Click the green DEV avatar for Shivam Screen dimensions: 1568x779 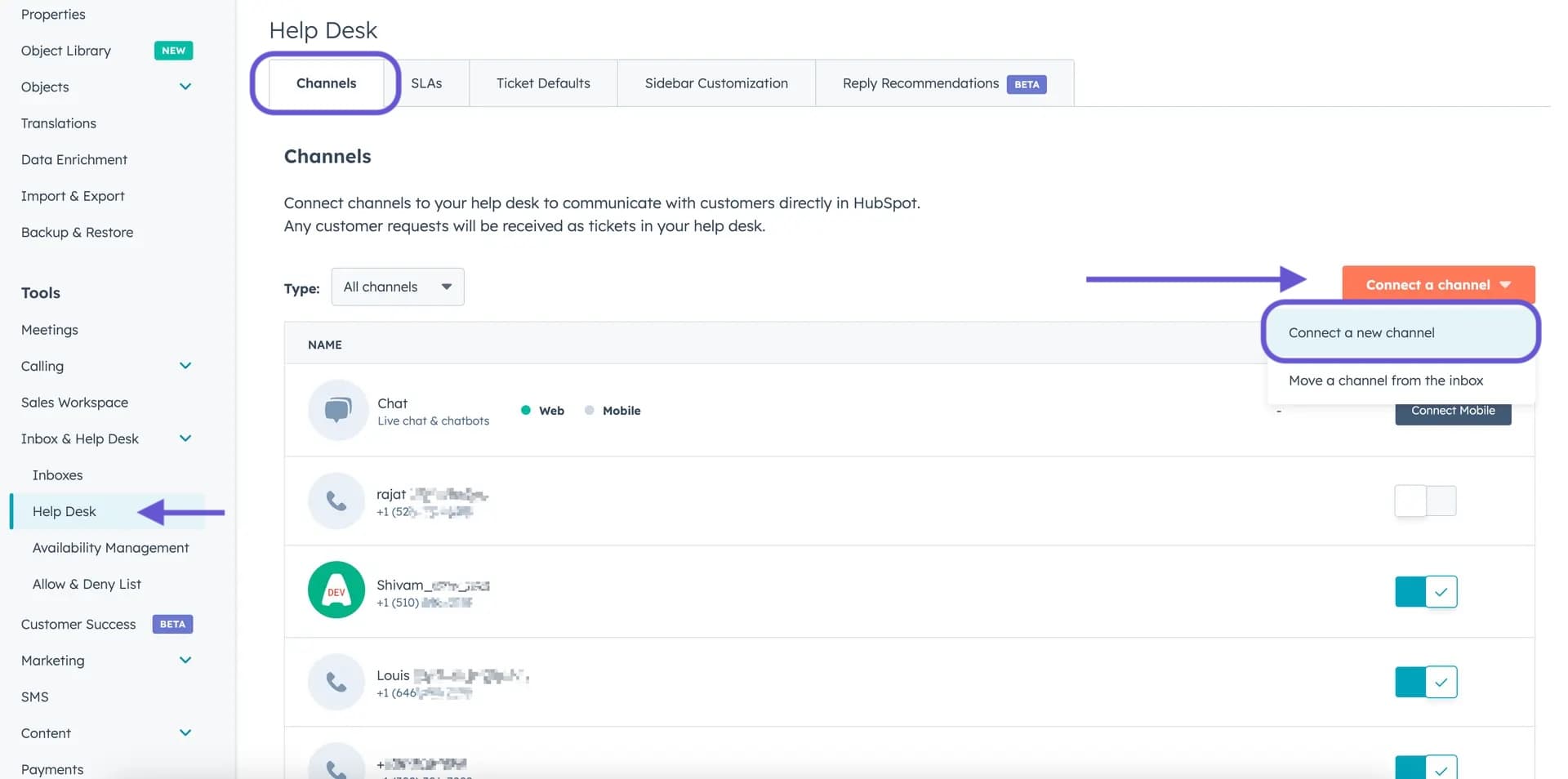tap(336, 590)
